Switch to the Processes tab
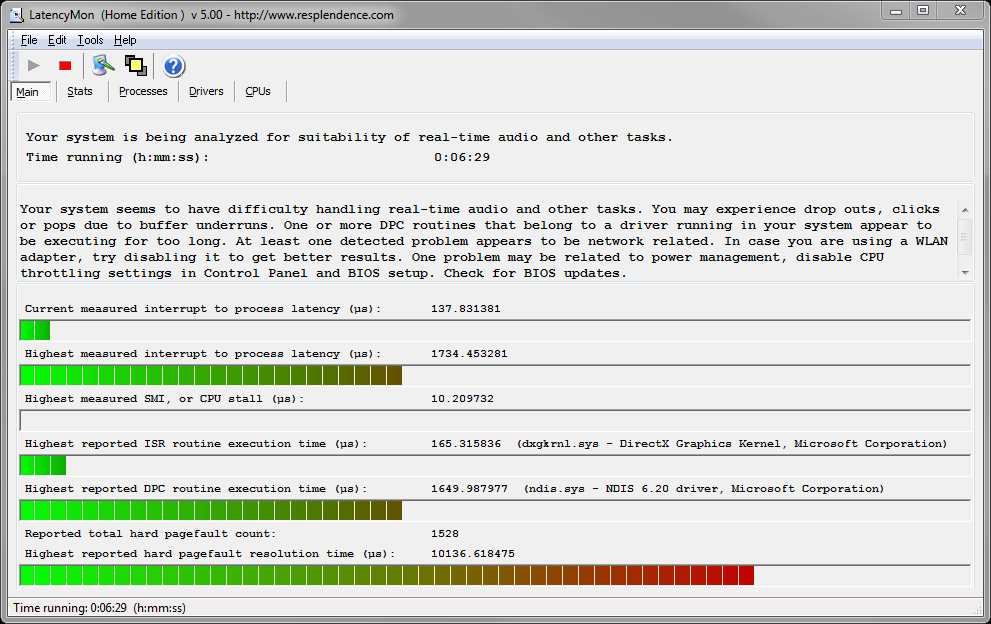 pyautogui.click(x=143, y=91)
